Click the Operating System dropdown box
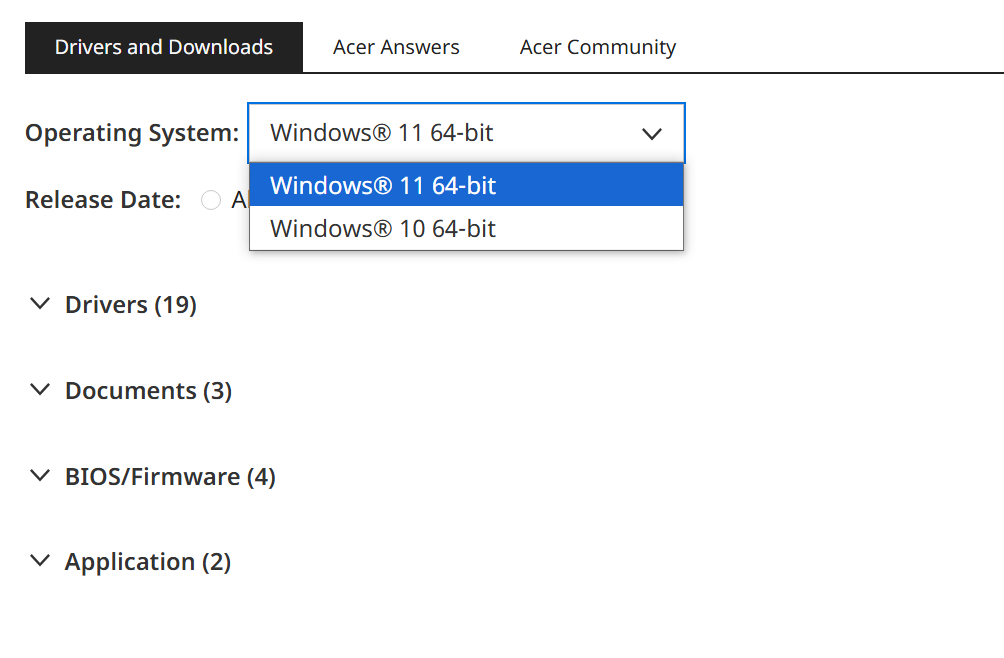Screen dimensions: 1004x658 466,133
